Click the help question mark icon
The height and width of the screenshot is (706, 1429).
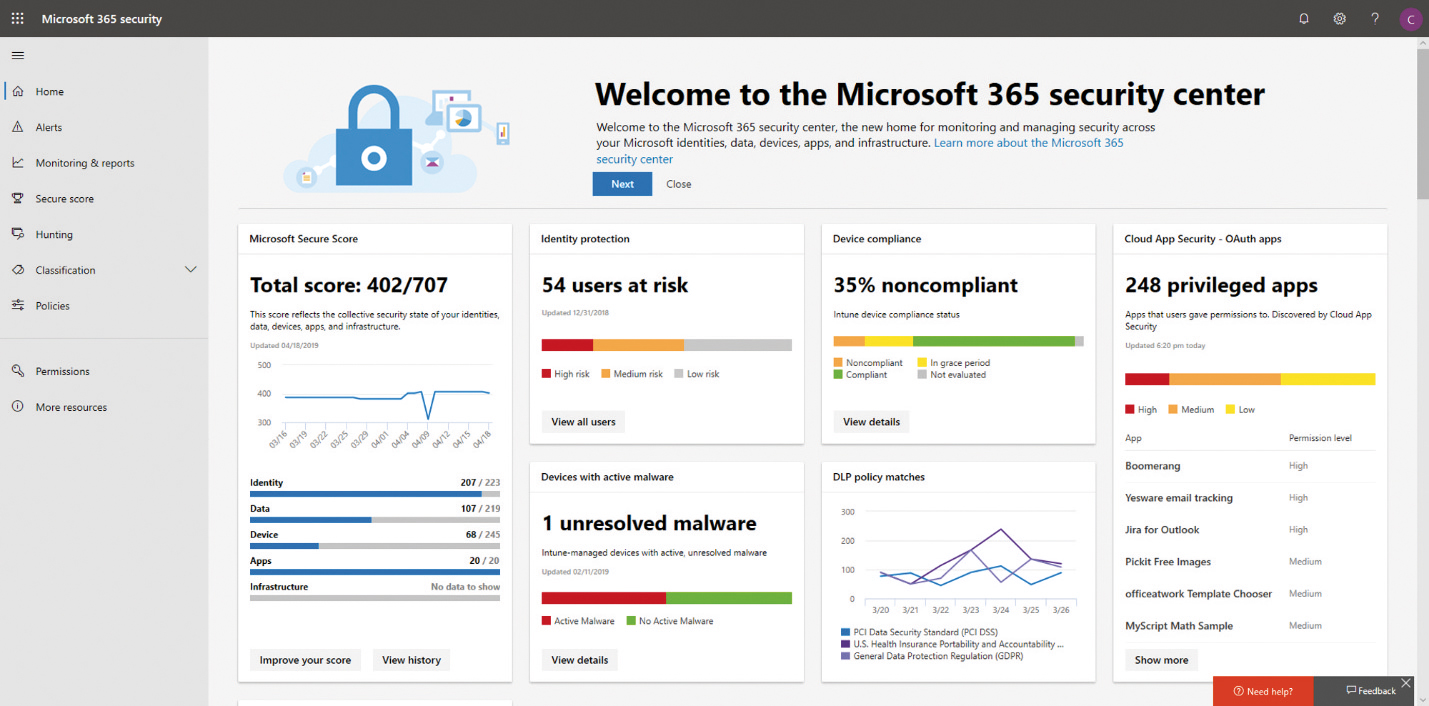(1374, 18)
